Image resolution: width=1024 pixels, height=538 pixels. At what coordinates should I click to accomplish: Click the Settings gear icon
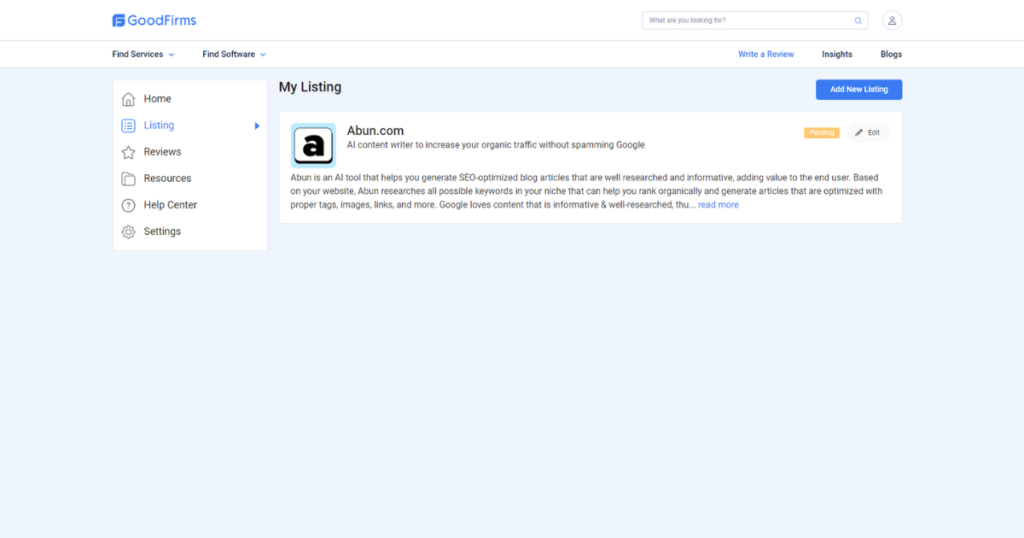pos(129,232)
